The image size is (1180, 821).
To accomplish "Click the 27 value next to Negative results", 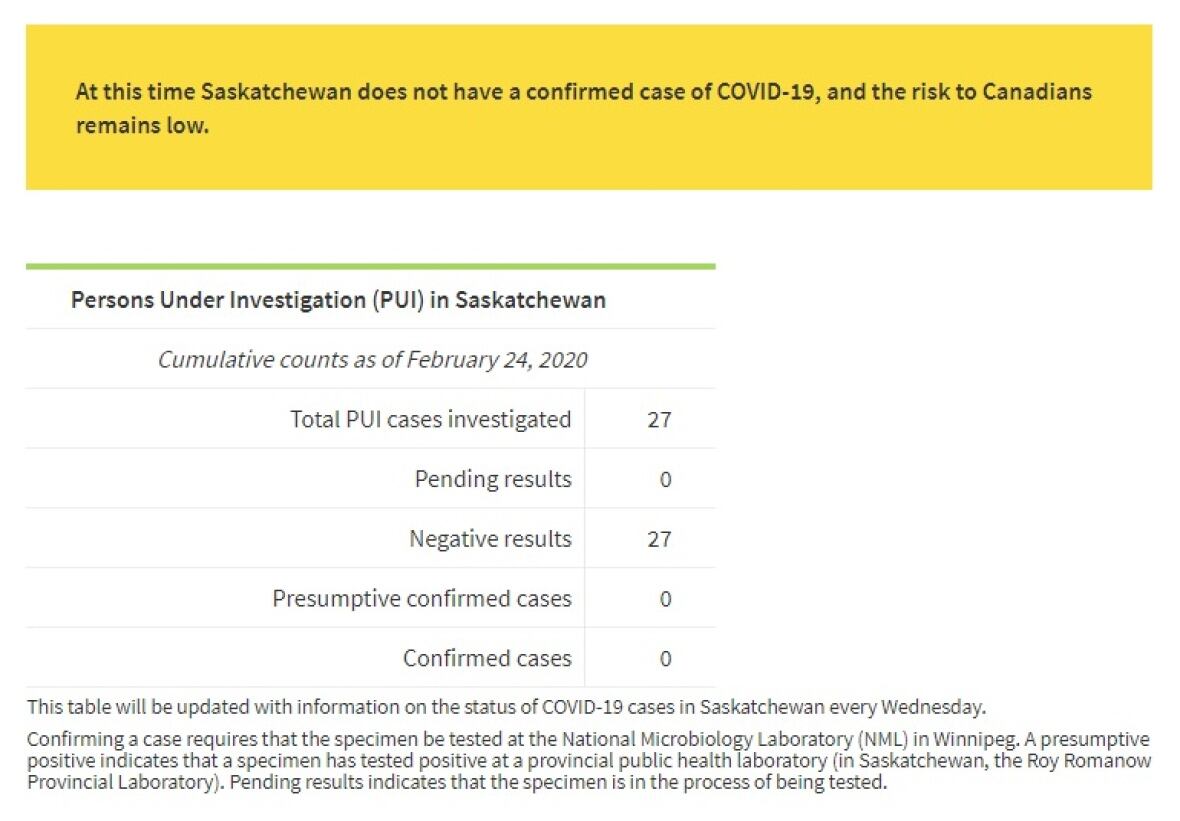I will click(x=659, y=539).
